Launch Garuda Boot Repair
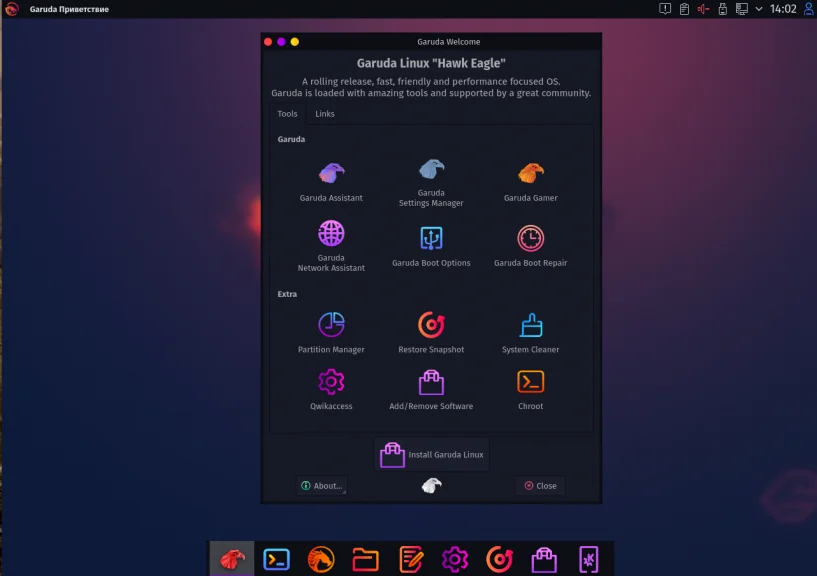817x576 pixels. coord(530,240)
